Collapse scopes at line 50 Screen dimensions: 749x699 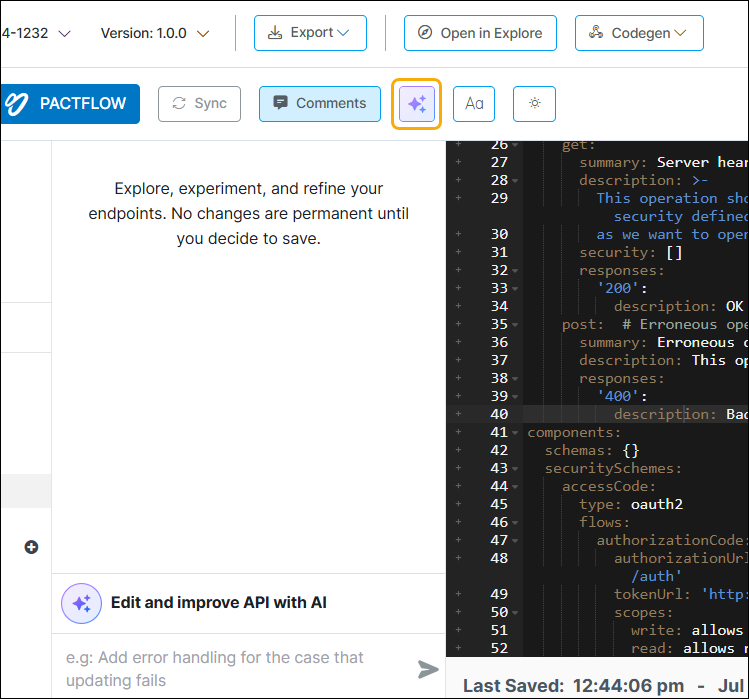[515, 613]
